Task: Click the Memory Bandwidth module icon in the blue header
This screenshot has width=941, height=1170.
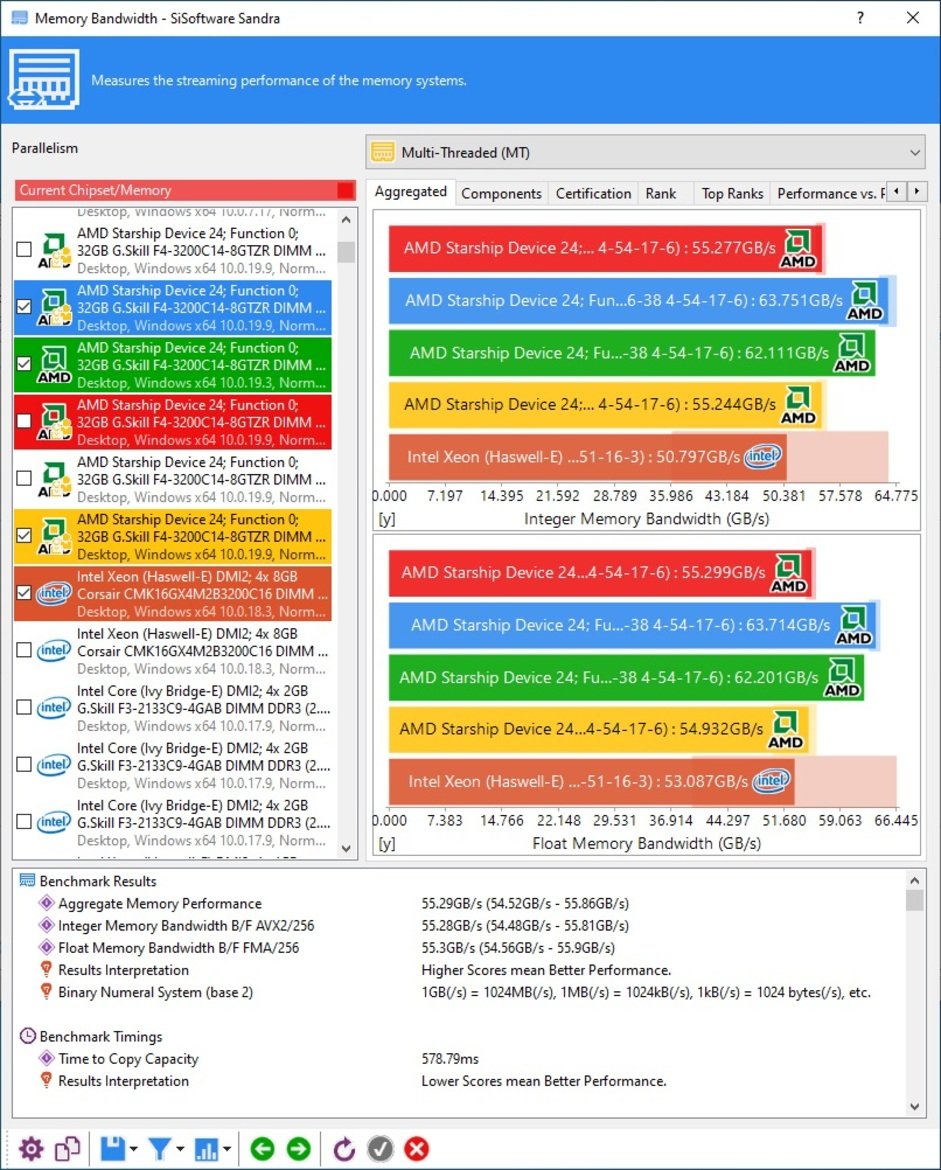Action: (43, 79)
